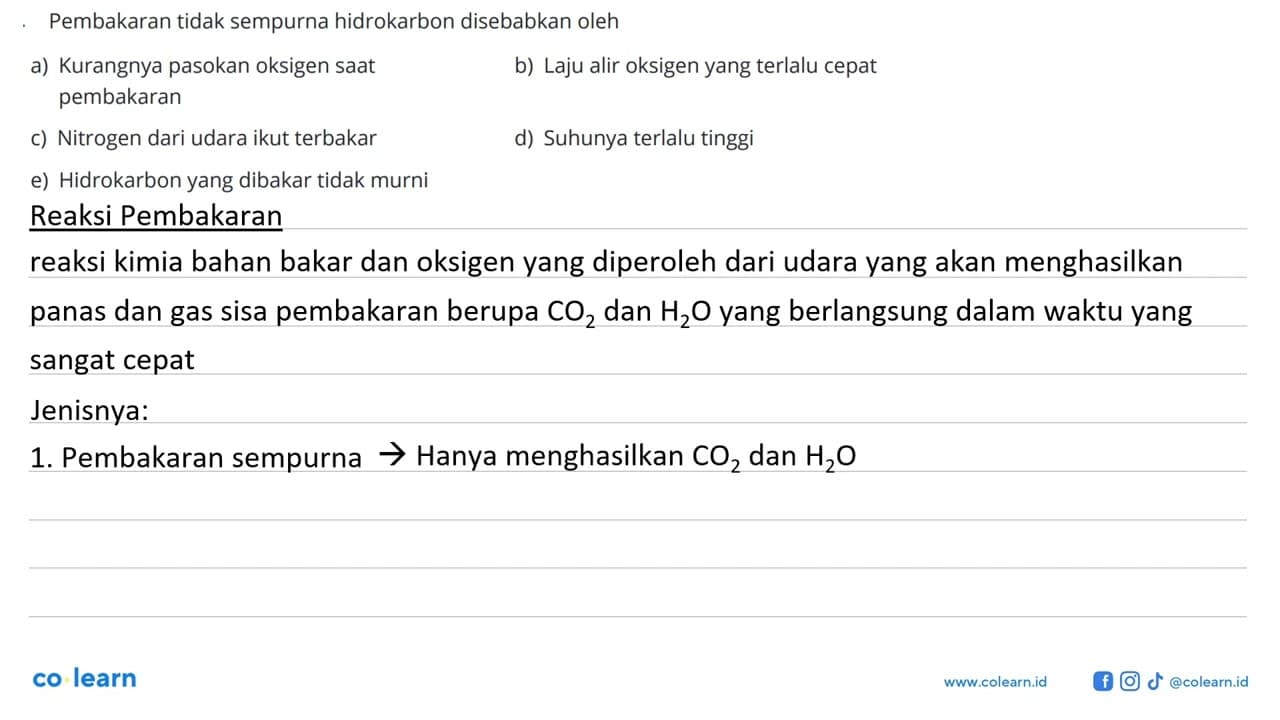Click the @colearn.id social handle
Screen dimensions: 1280x720
click(x=1209, y=681)
